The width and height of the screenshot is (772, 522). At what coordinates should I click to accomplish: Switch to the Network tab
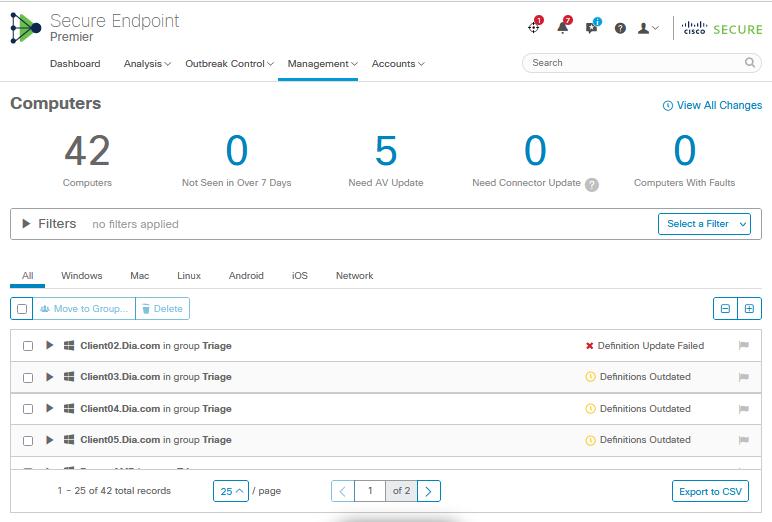[354, 276]
